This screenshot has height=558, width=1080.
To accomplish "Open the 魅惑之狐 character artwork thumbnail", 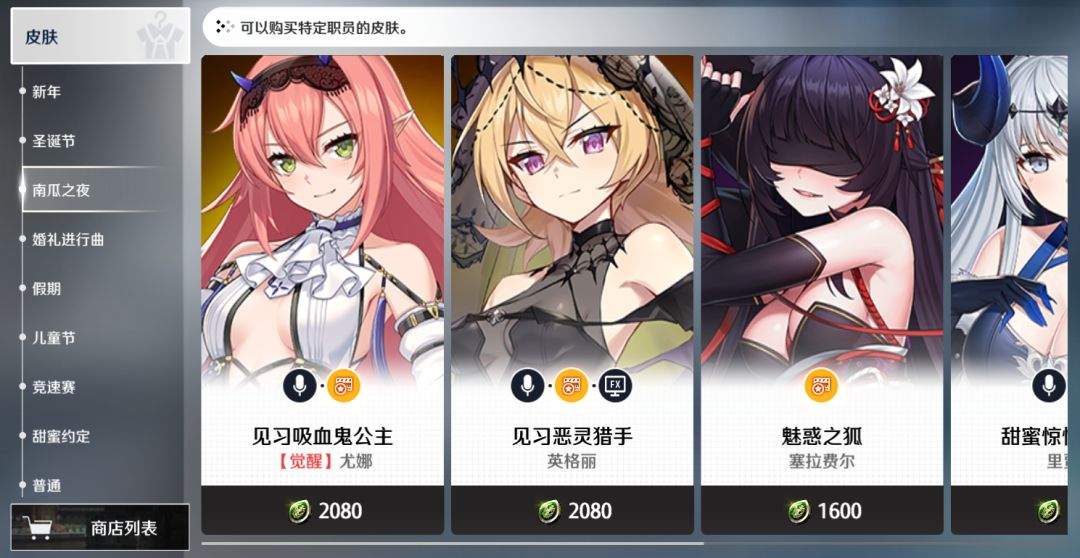I will point(822,214).
